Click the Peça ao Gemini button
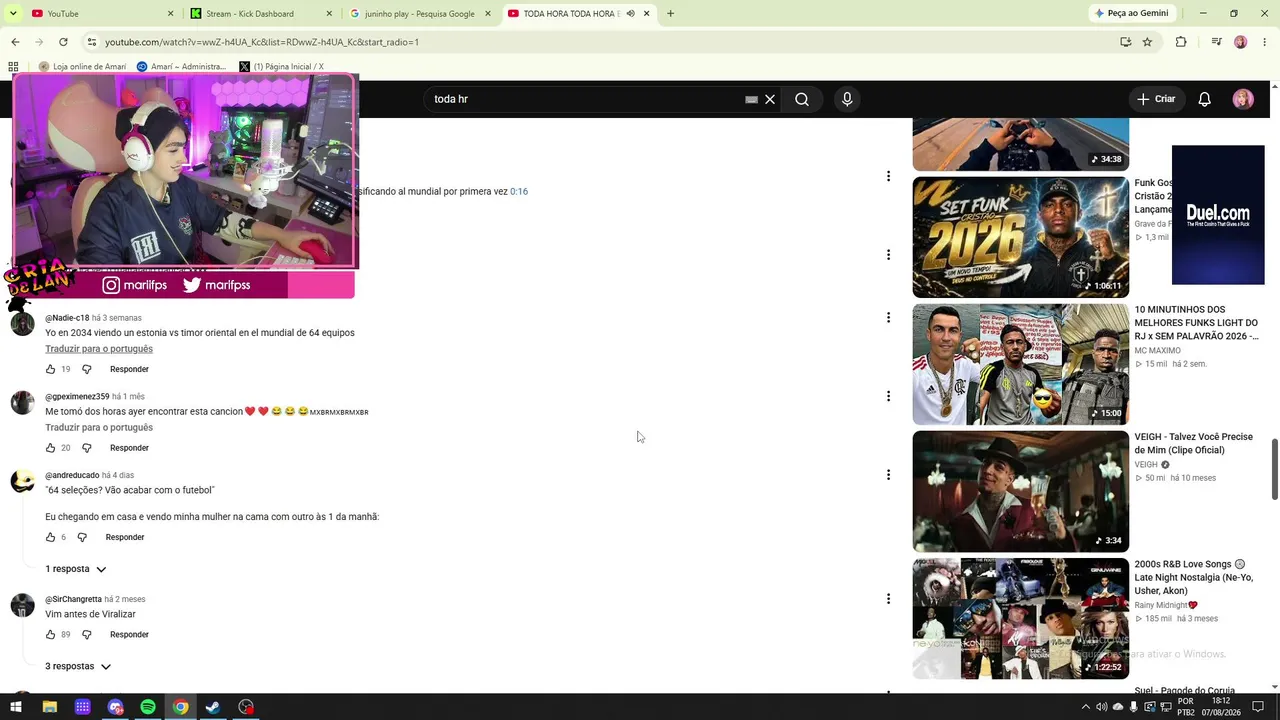Image resolution: width=1280 pixels, height=720 pixels. coord(1132,14)
